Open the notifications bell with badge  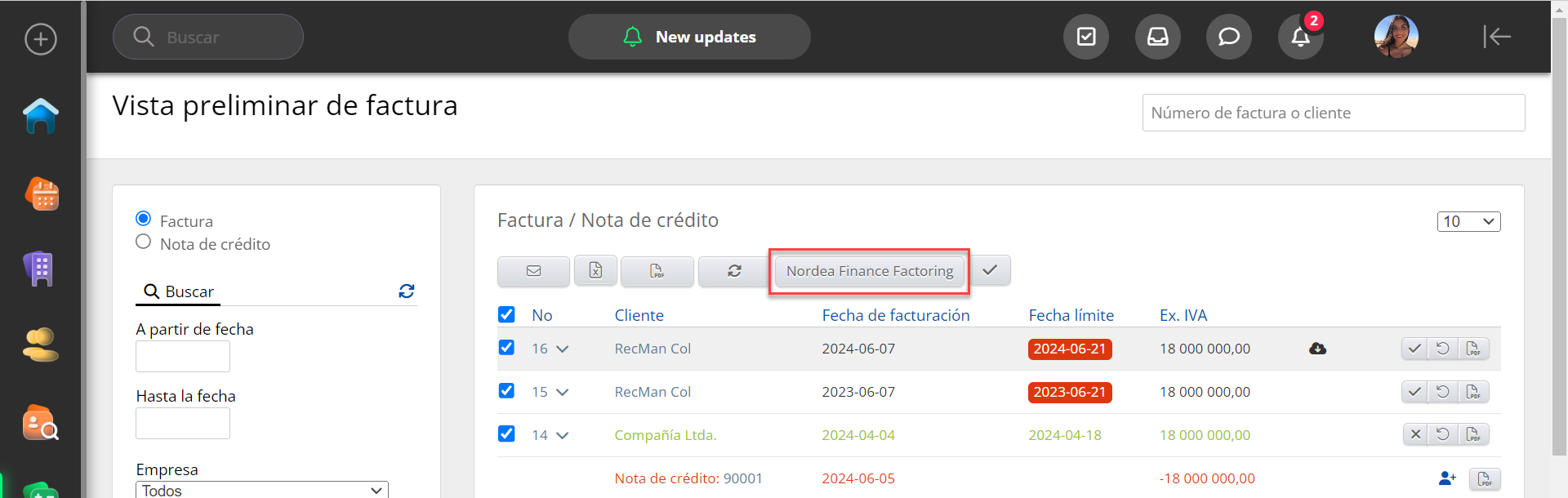(1300, 37)
